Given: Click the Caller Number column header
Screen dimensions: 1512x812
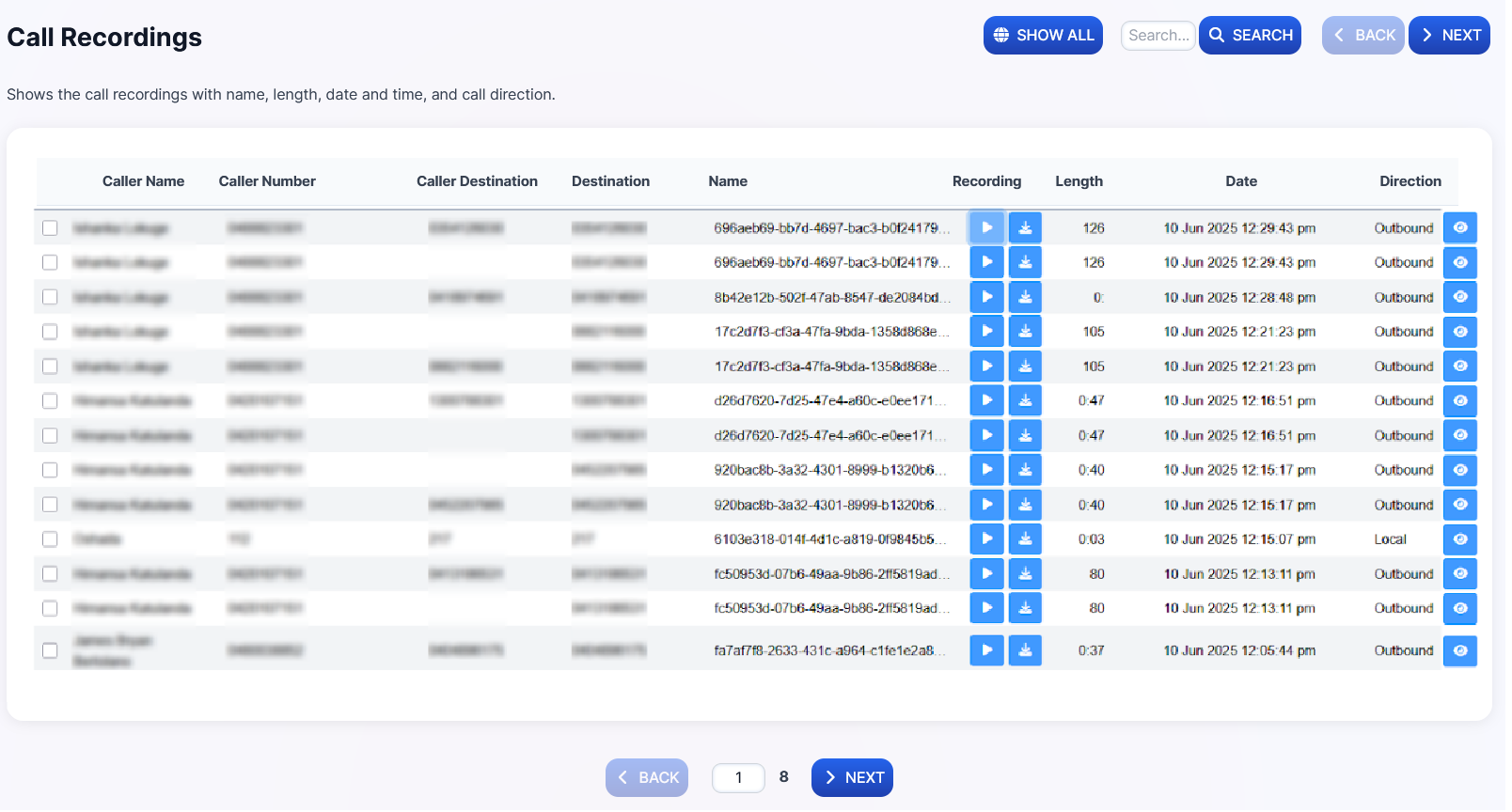Looking at the screenshot, I should point(267,181).
